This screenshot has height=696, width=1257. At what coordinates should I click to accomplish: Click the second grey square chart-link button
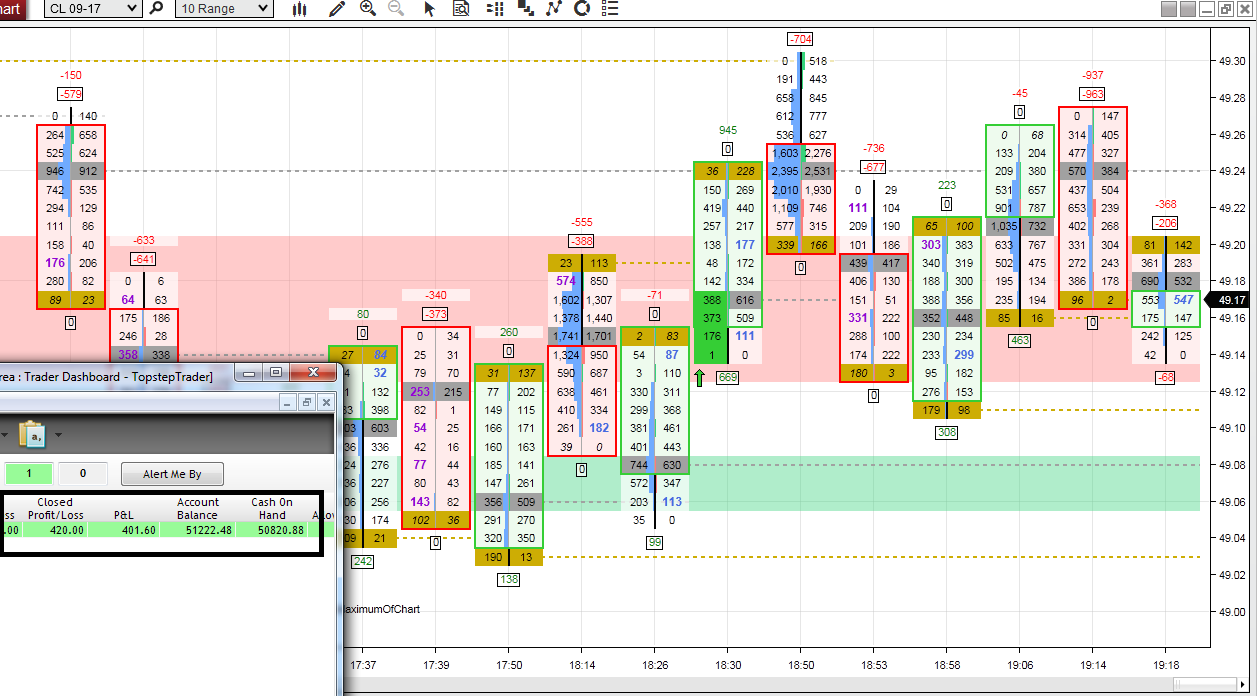point(1187,8)
